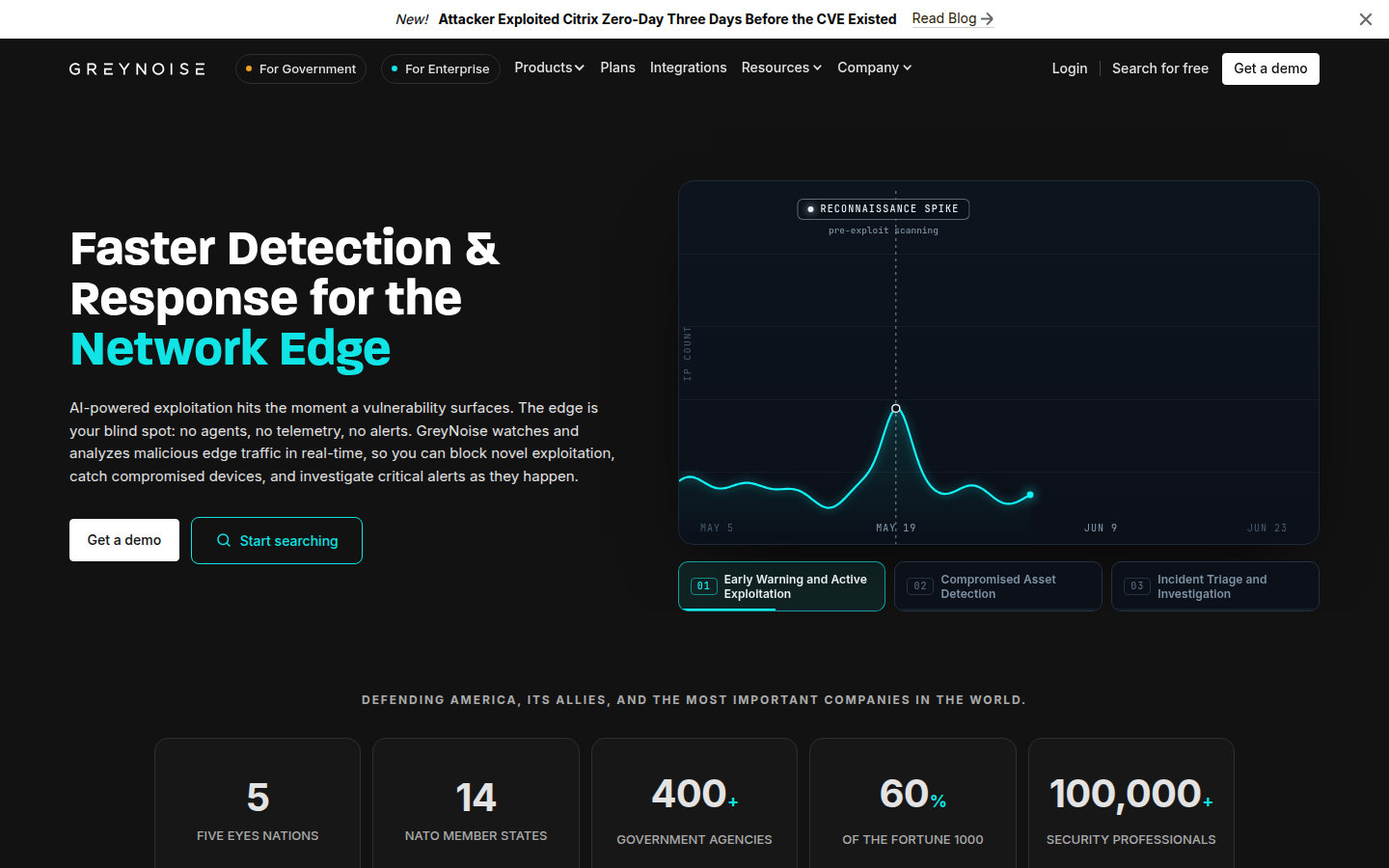Screen dimensions: 1389x868
Task: Select the For Enterprise pill
Action: (441, 68)
